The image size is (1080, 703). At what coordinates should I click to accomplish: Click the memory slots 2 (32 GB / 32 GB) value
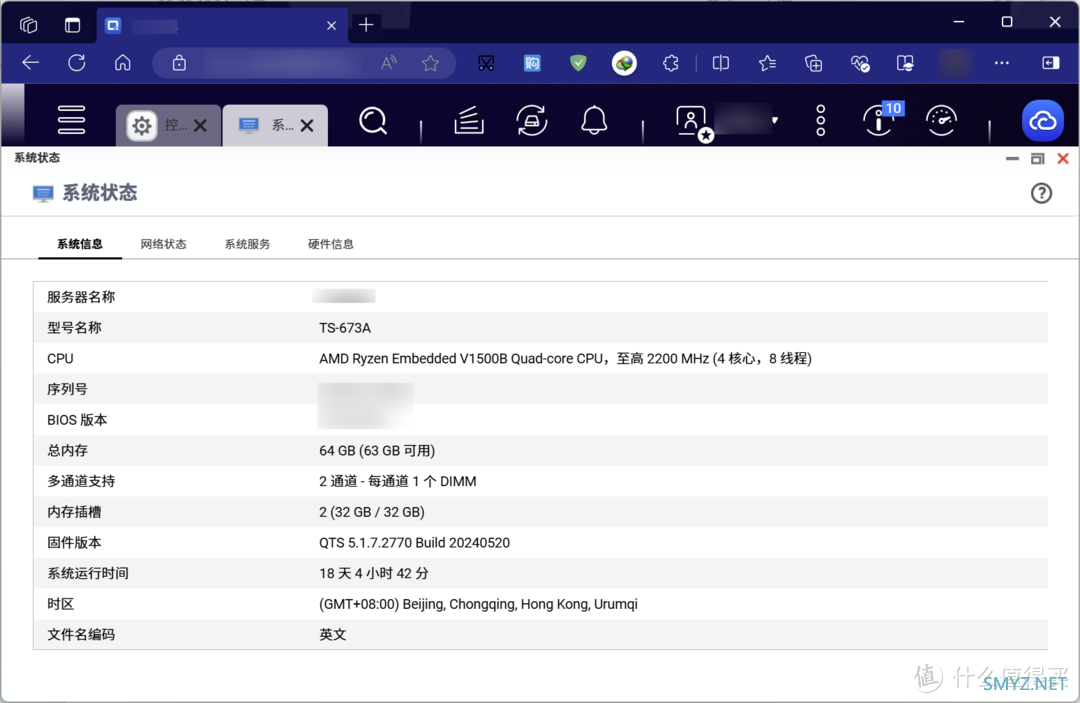click(372, 512)
